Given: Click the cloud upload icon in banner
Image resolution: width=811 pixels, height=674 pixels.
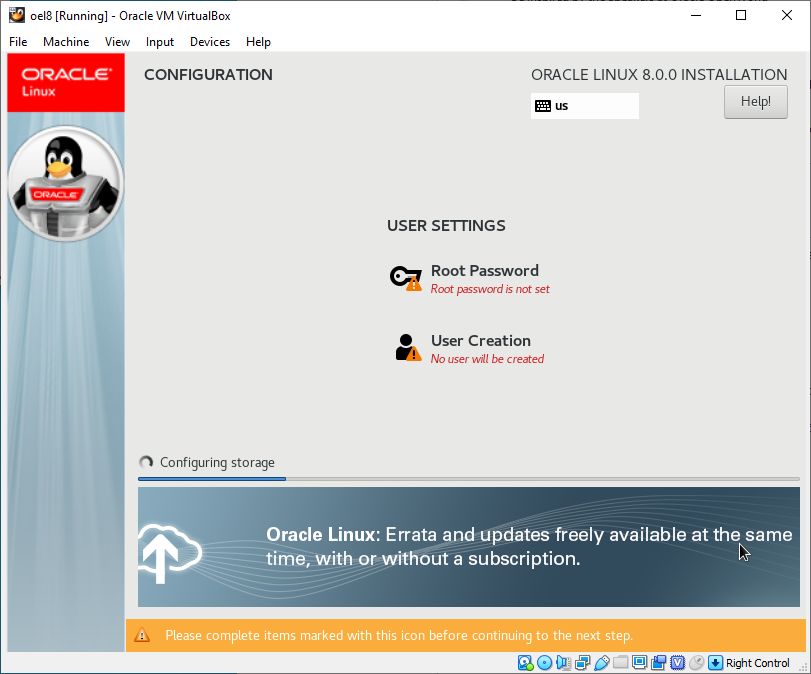Looking at the screenshot, I should 170,553.
